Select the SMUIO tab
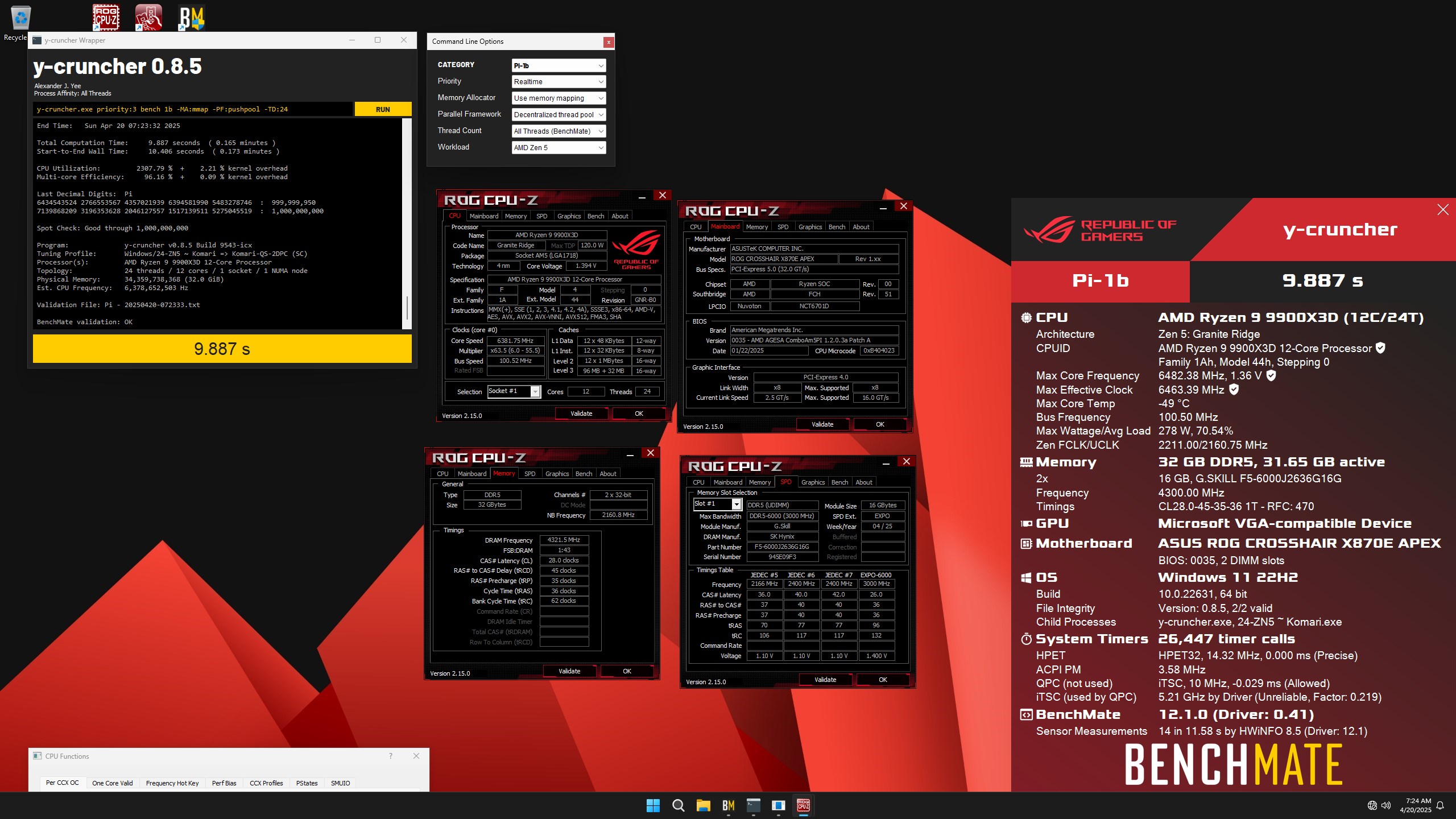1456x819 pixels. point(340,783)
